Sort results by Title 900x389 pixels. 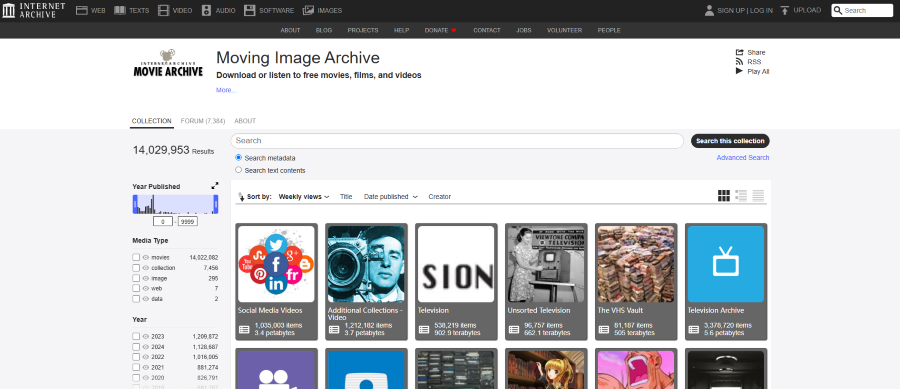[x=346, y=197]
